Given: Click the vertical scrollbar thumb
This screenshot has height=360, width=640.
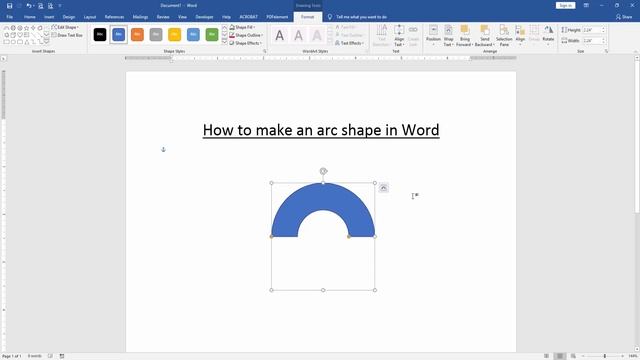Looking at the screenshot, I should [637, 137].
